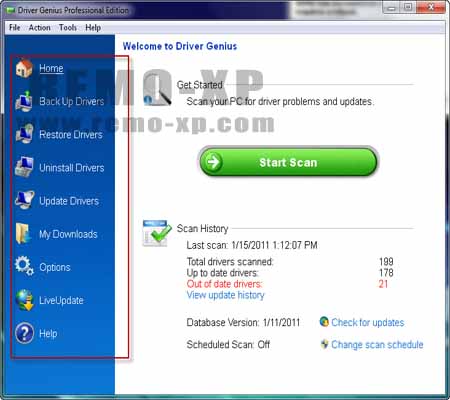Click the 'Scheduled Scan: Off' text

(228, 344)
